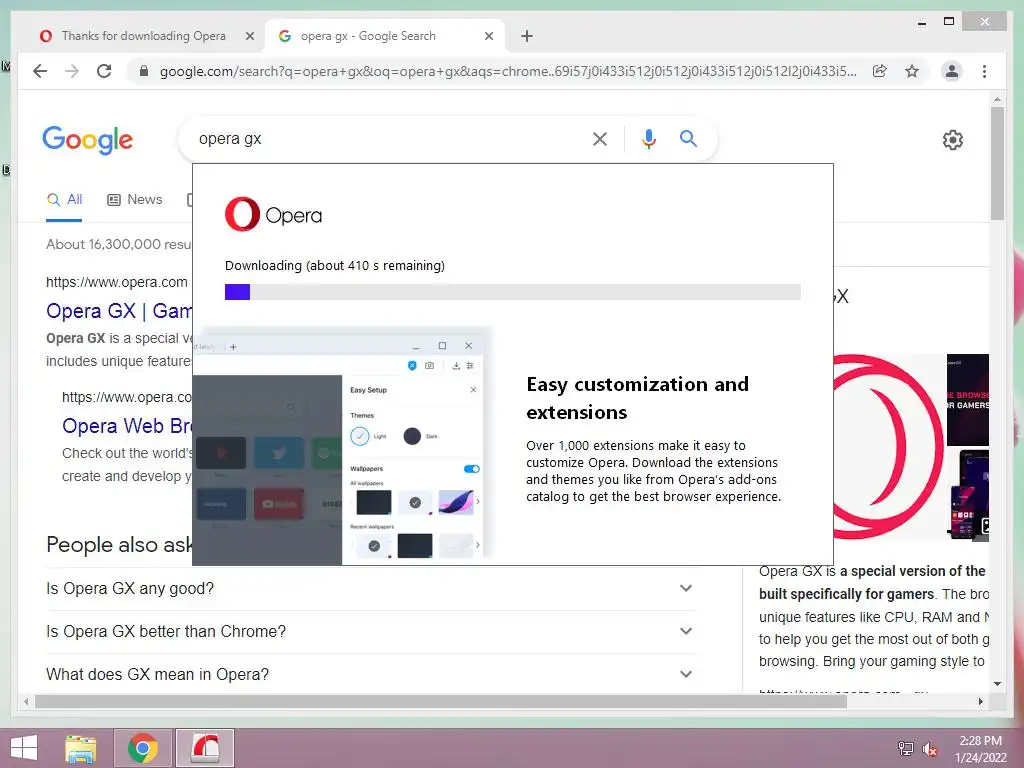Screen dimensions: 1024x768
Task: Go back to the previous page
Action: 40,71
